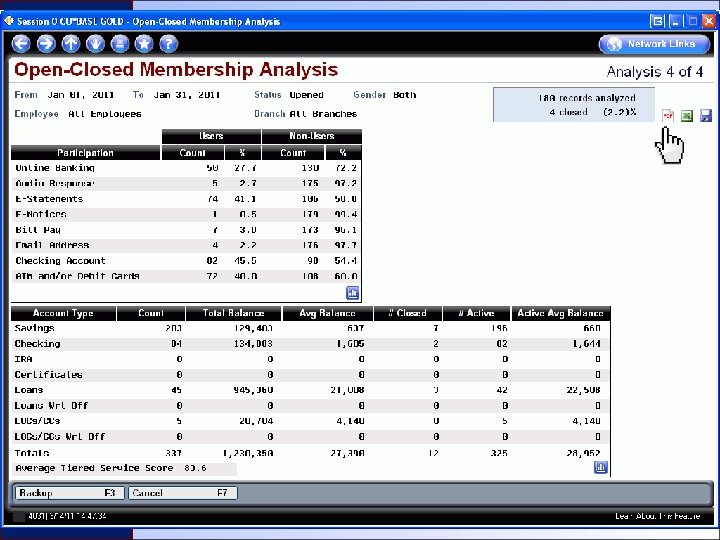
Task: Click the Totals row label
Action: 32,453
